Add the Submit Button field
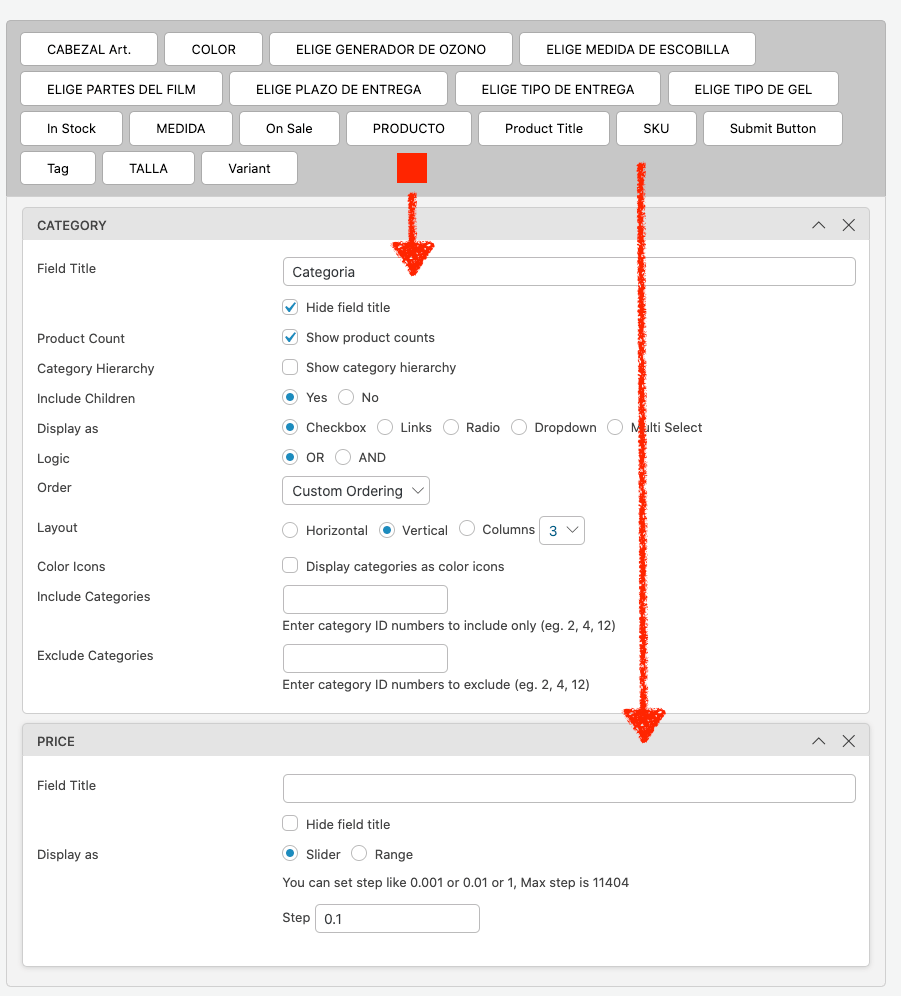 773,128
